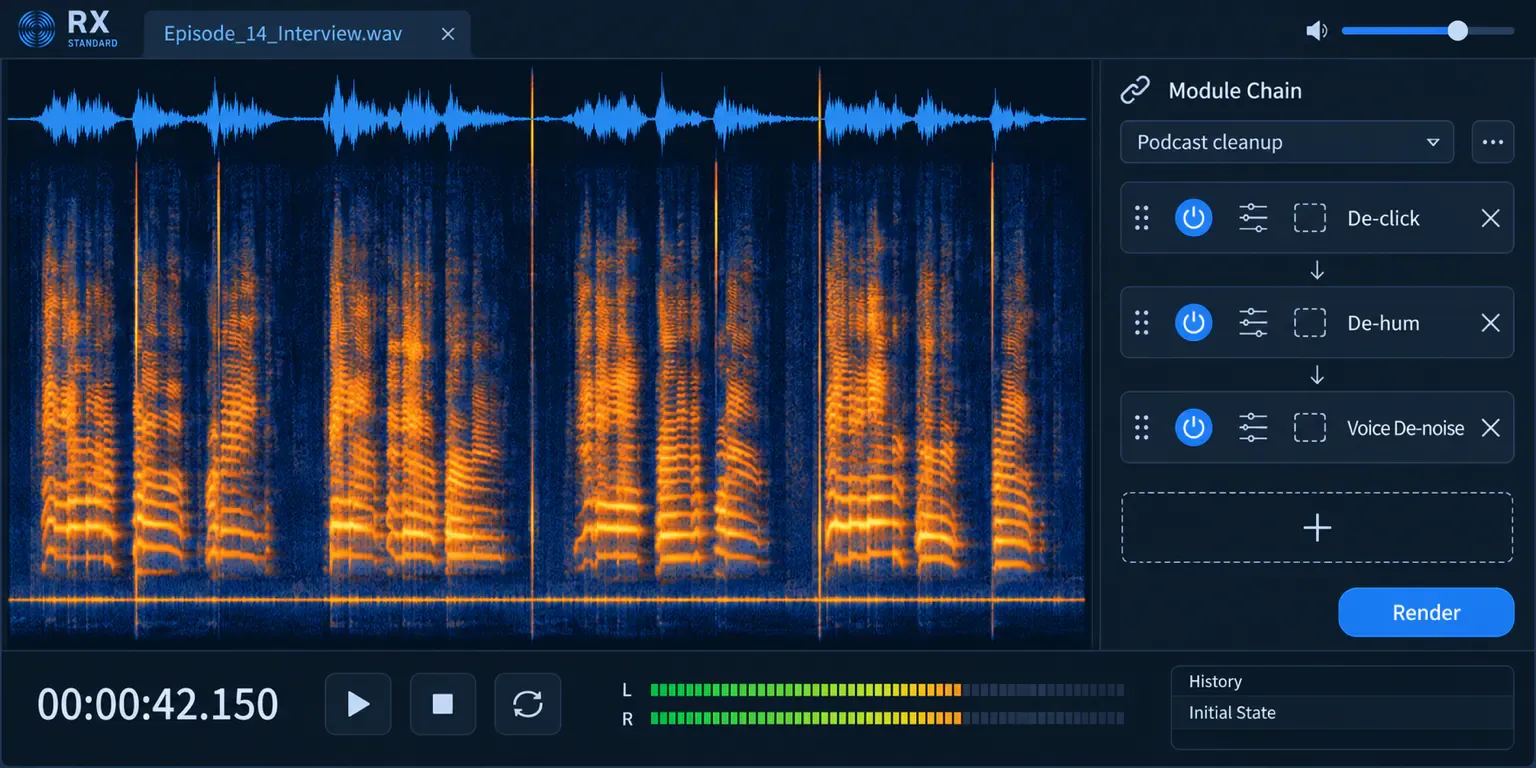Stop playback with the Stop button
Image resolution: width=1536 pixels, height=768 pixels.
[x=443, y=704]
